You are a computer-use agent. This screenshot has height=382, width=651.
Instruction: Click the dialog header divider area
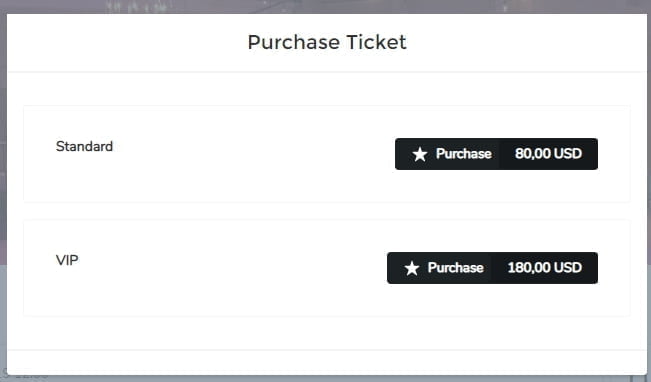tap(327, 72)
